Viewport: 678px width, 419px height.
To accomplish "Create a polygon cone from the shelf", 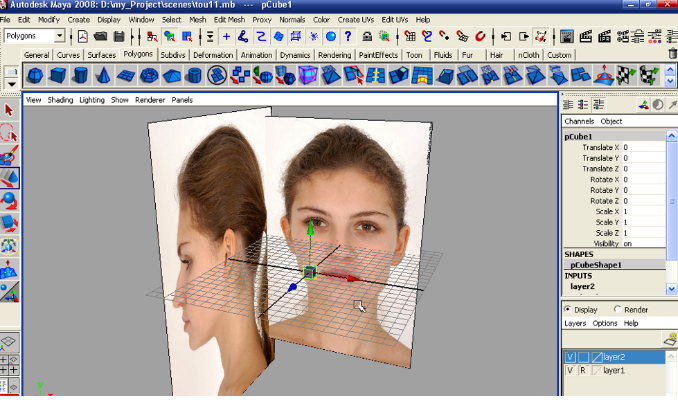I will pos(103,75).
